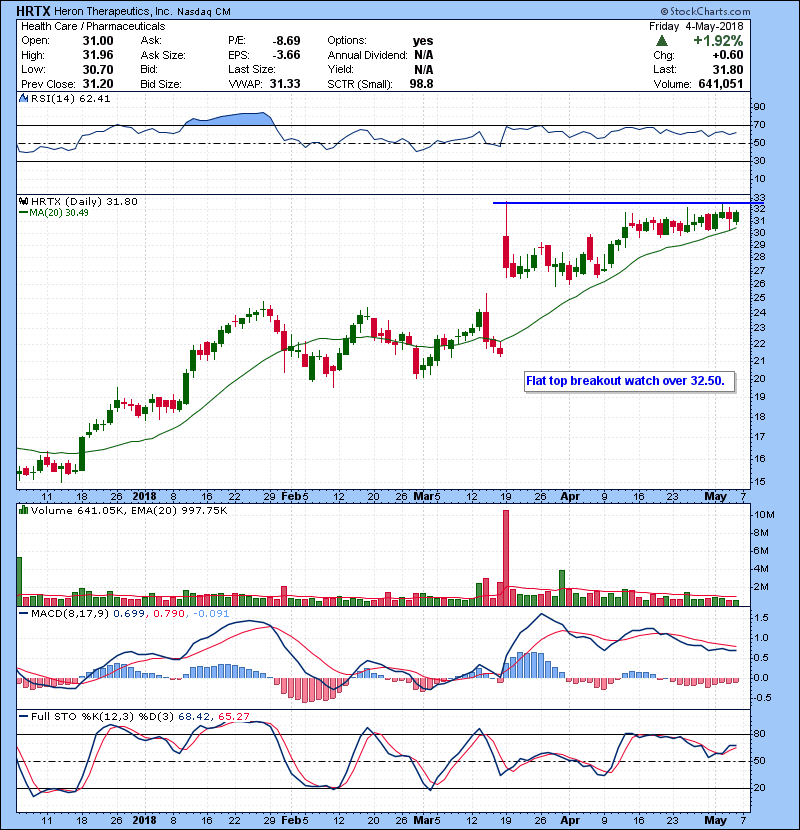Image resolution: width=800 pixels, height=830 pixels.
Task: Click the EPS value -3.66
Action: point(286,55)
